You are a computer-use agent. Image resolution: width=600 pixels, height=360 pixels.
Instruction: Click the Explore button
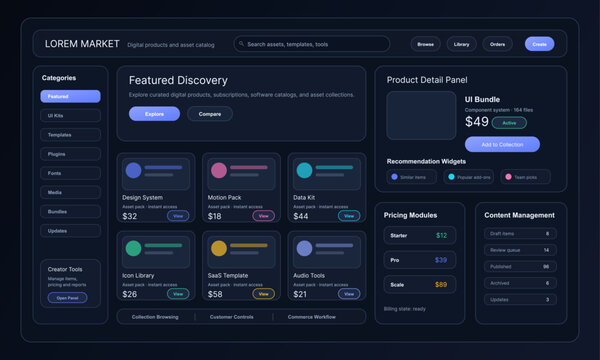[154, 114]
